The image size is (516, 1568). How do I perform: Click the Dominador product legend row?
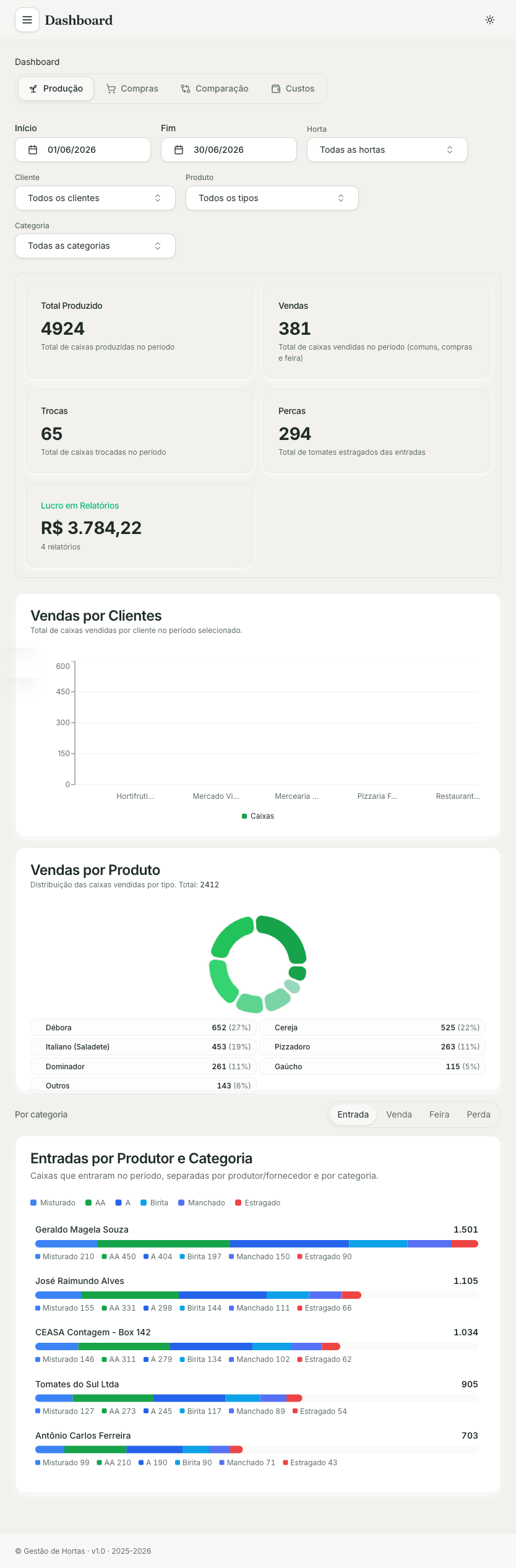pyautogui.click(x=144, y=1066)
